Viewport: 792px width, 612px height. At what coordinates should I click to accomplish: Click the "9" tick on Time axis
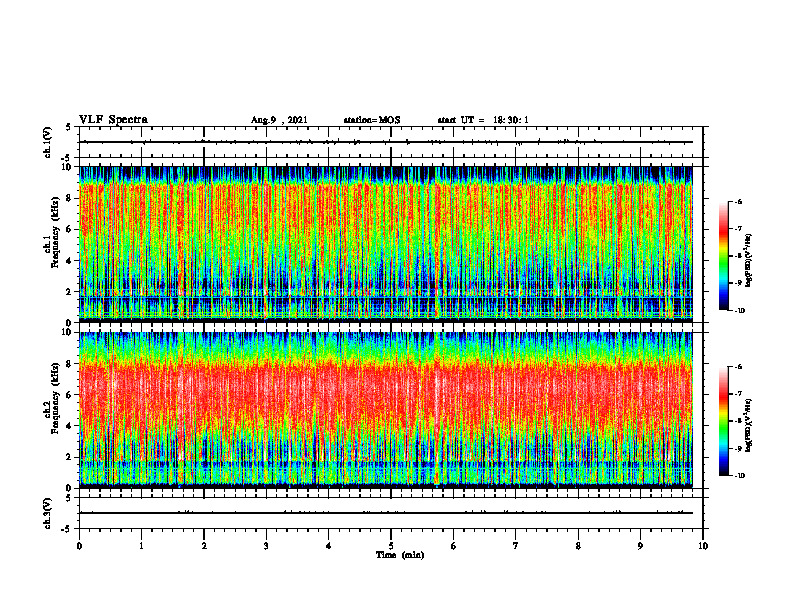(x=640, y=546)
